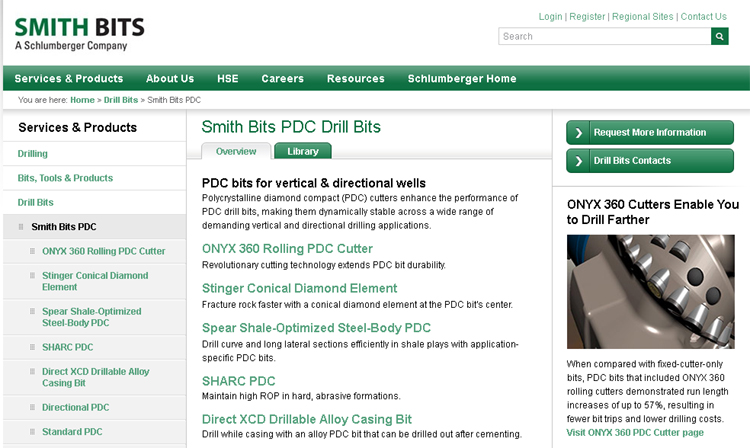The height and width of the screenshot is (448, 750).
Task: Open the Regional Sites link
Action: pos(642,17)
